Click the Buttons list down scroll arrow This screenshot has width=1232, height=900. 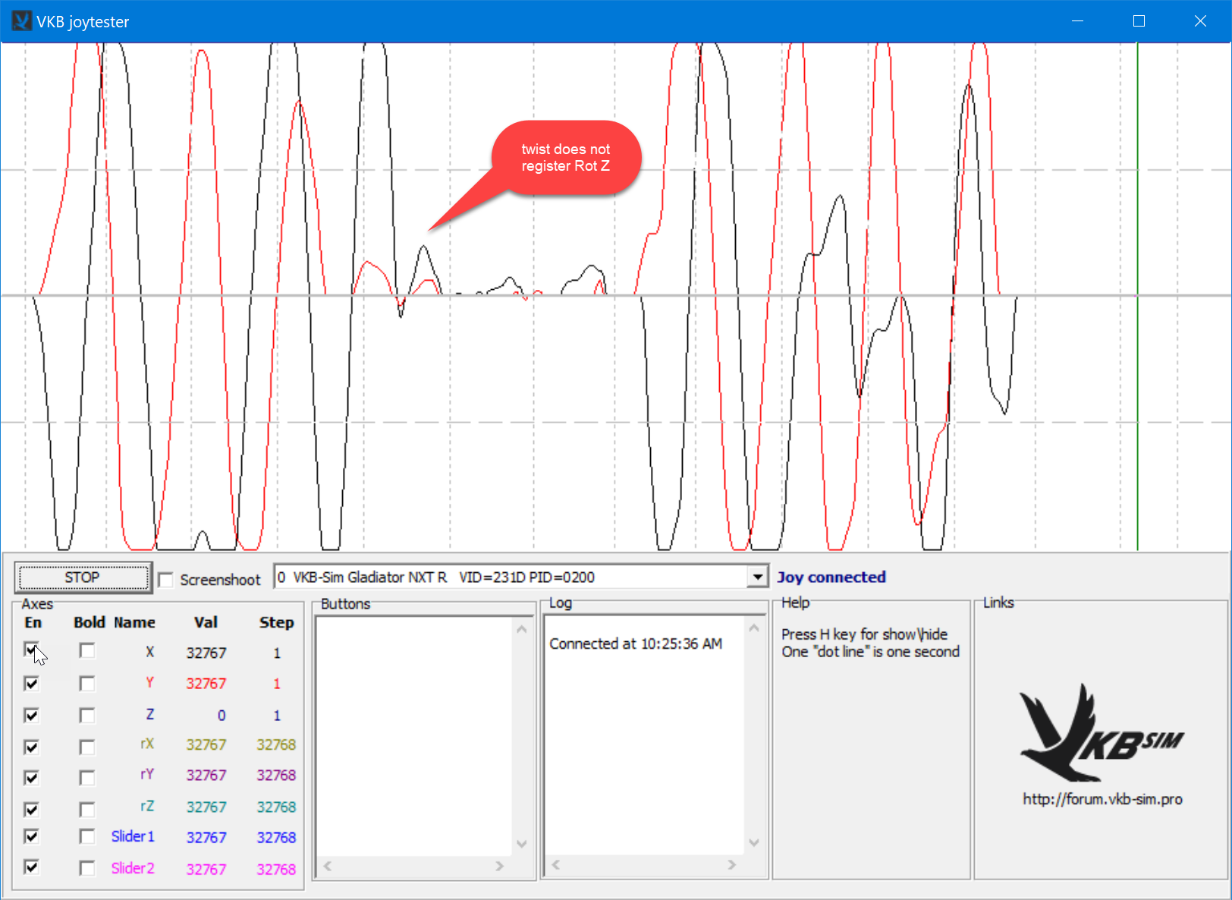[520, 844]
